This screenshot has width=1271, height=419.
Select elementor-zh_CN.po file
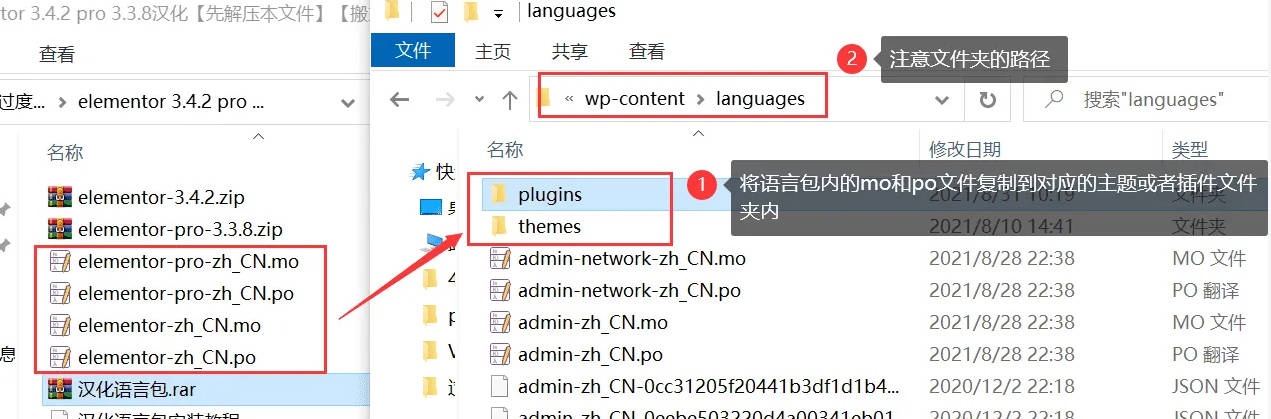point(167,358)
